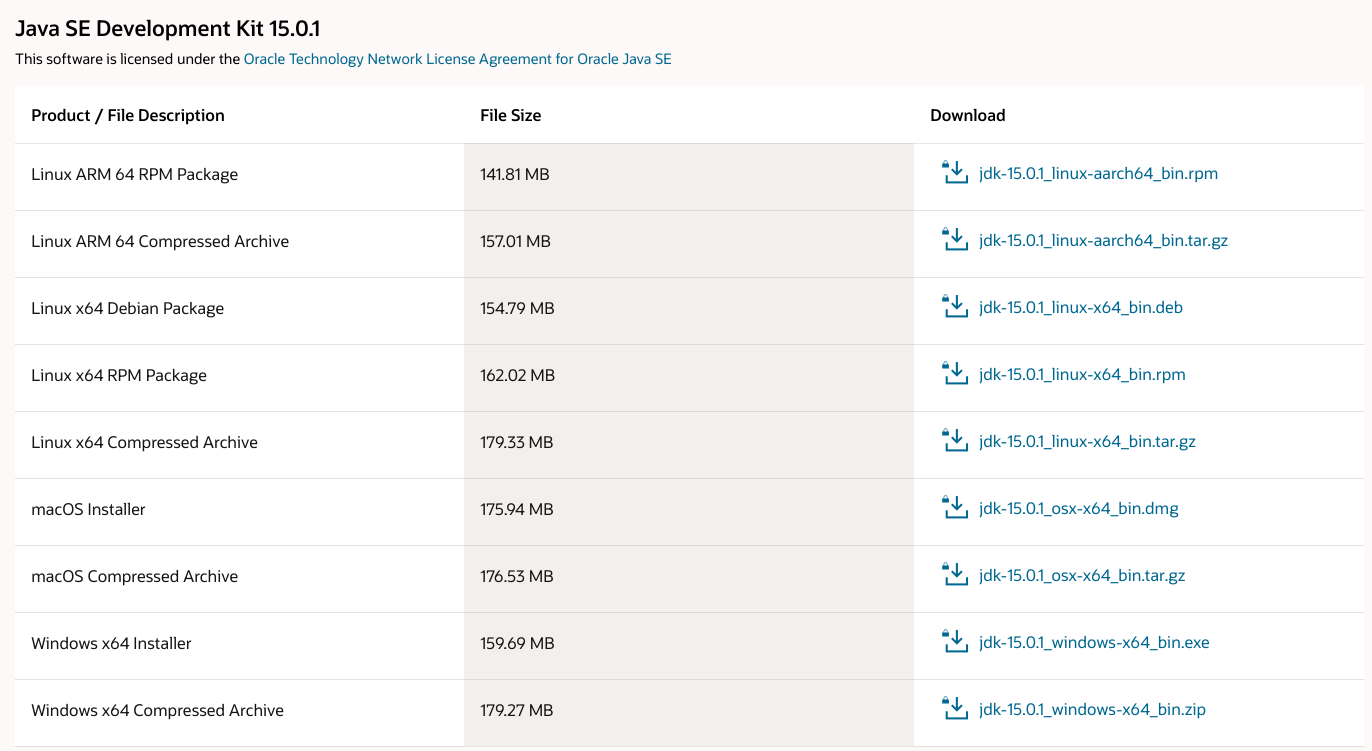Download jdk-15.0.1_windows-x64_bin.zip link
The image size is (1372, 751).
[x=1093, y=710]
